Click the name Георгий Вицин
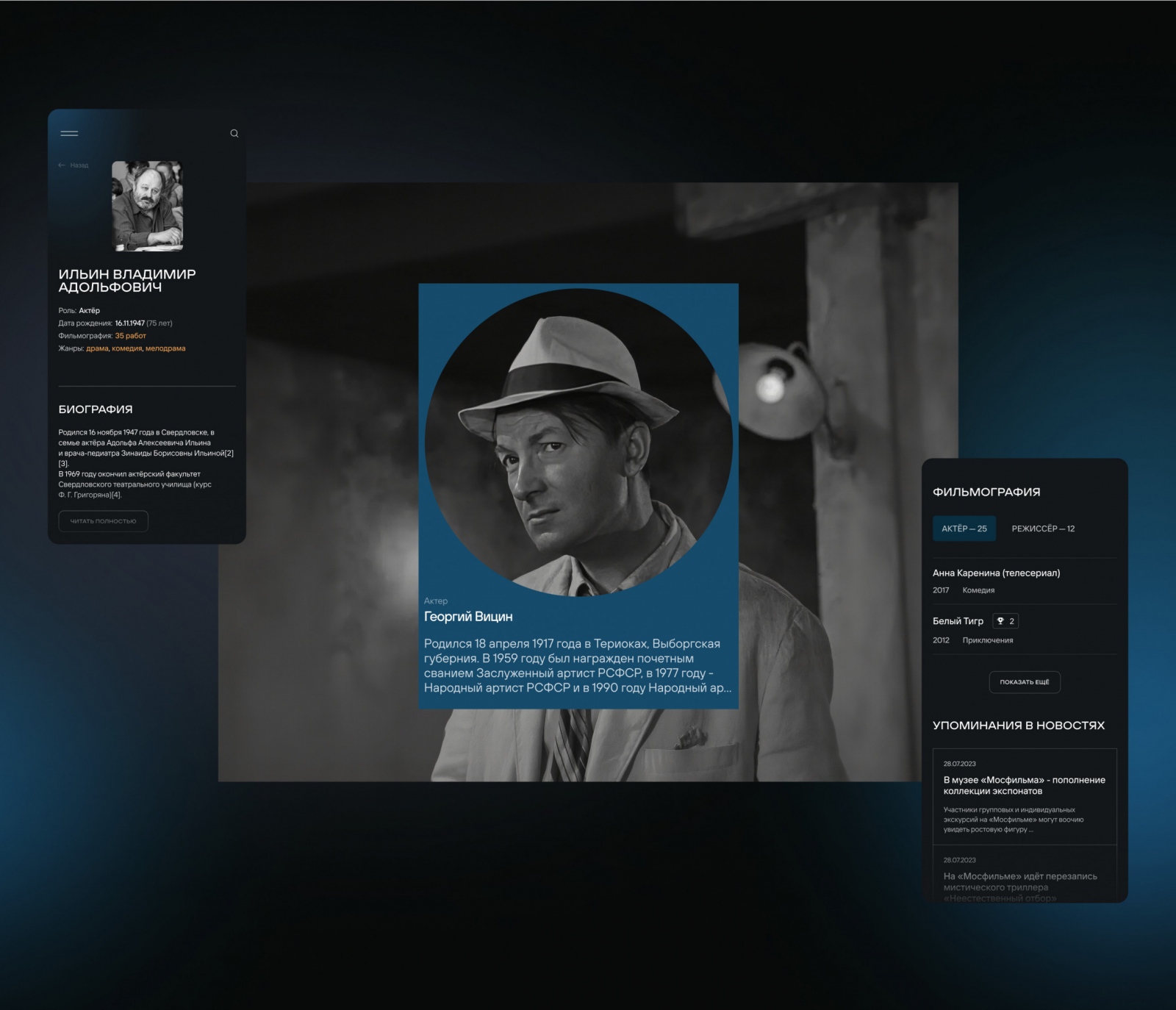1176x1010 pixels. (468, 617)
